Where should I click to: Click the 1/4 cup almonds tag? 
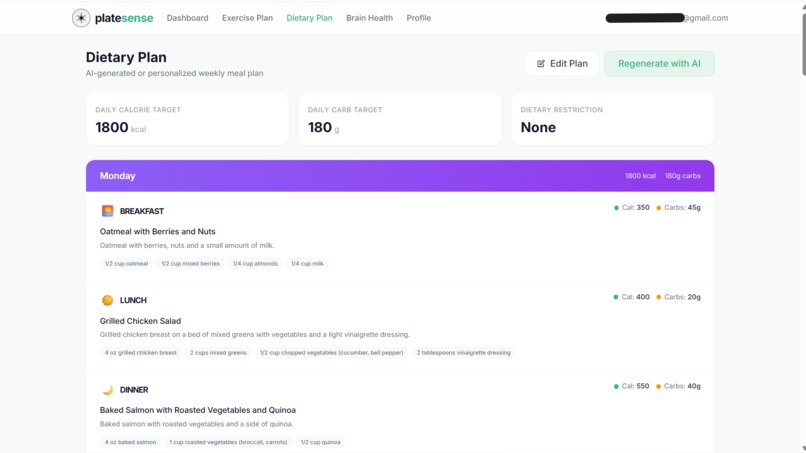coord(255,264)
